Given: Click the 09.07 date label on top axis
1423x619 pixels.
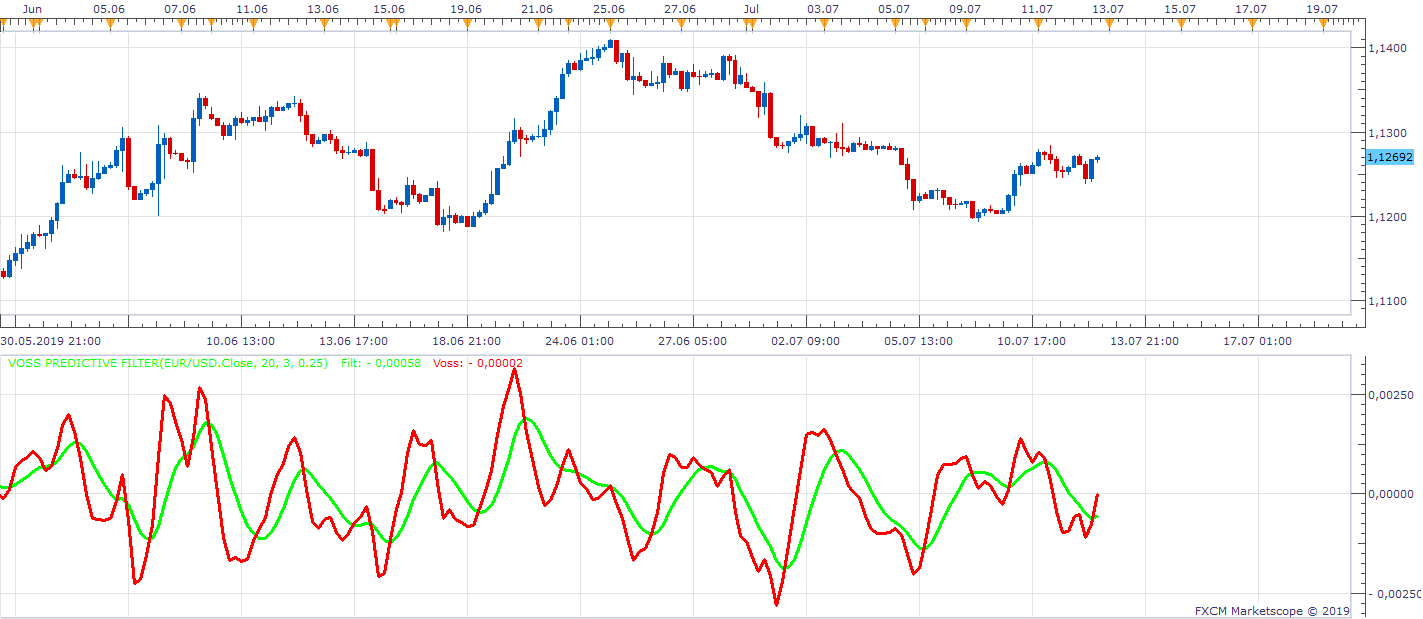Looking at the screenshot, I should click(x=964, y=8).
